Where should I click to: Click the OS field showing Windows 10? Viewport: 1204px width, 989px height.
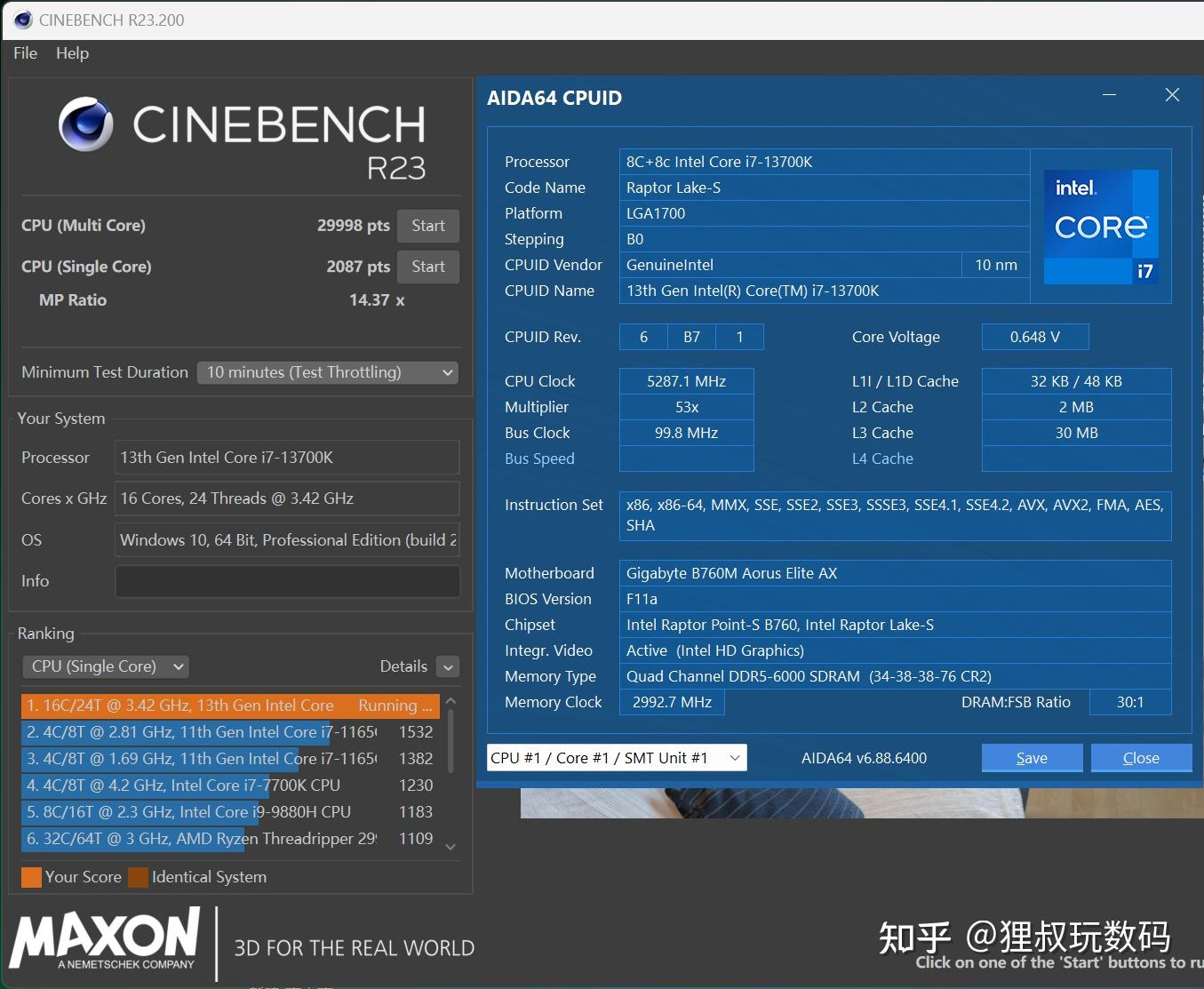coord(287,540)
